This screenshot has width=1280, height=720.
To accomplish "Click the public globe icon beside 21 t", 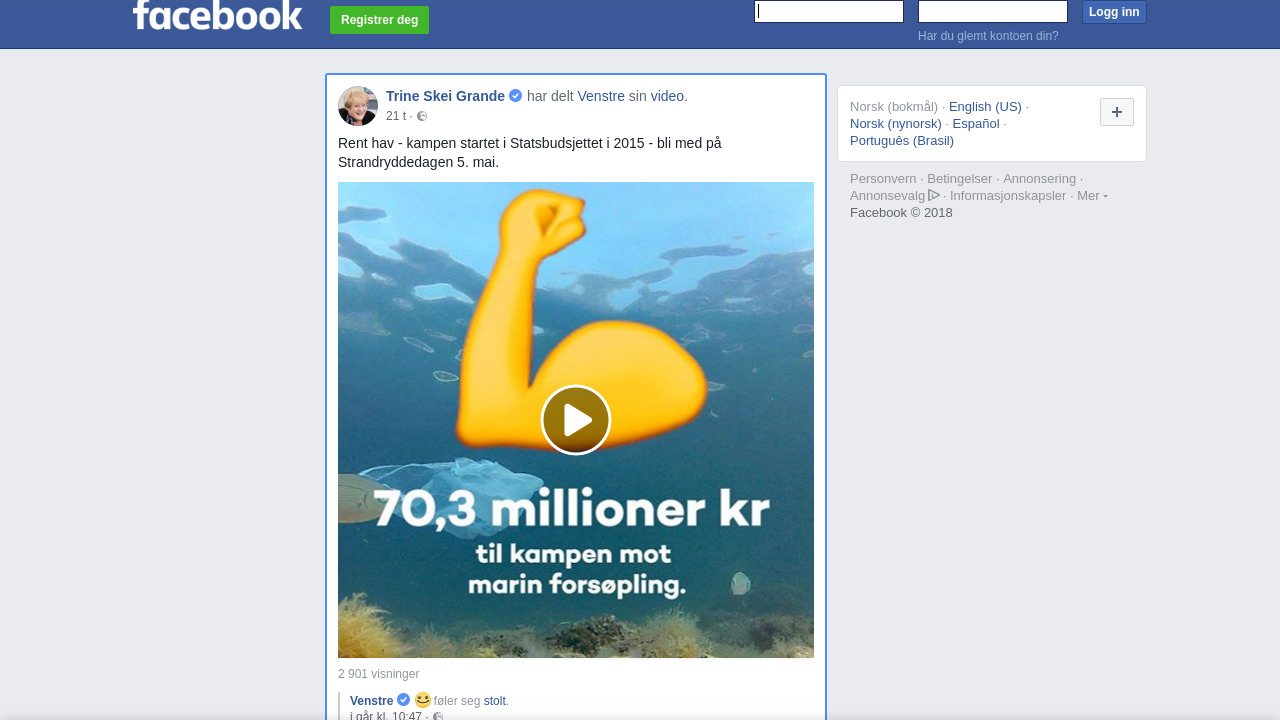I will click(422, 116).
